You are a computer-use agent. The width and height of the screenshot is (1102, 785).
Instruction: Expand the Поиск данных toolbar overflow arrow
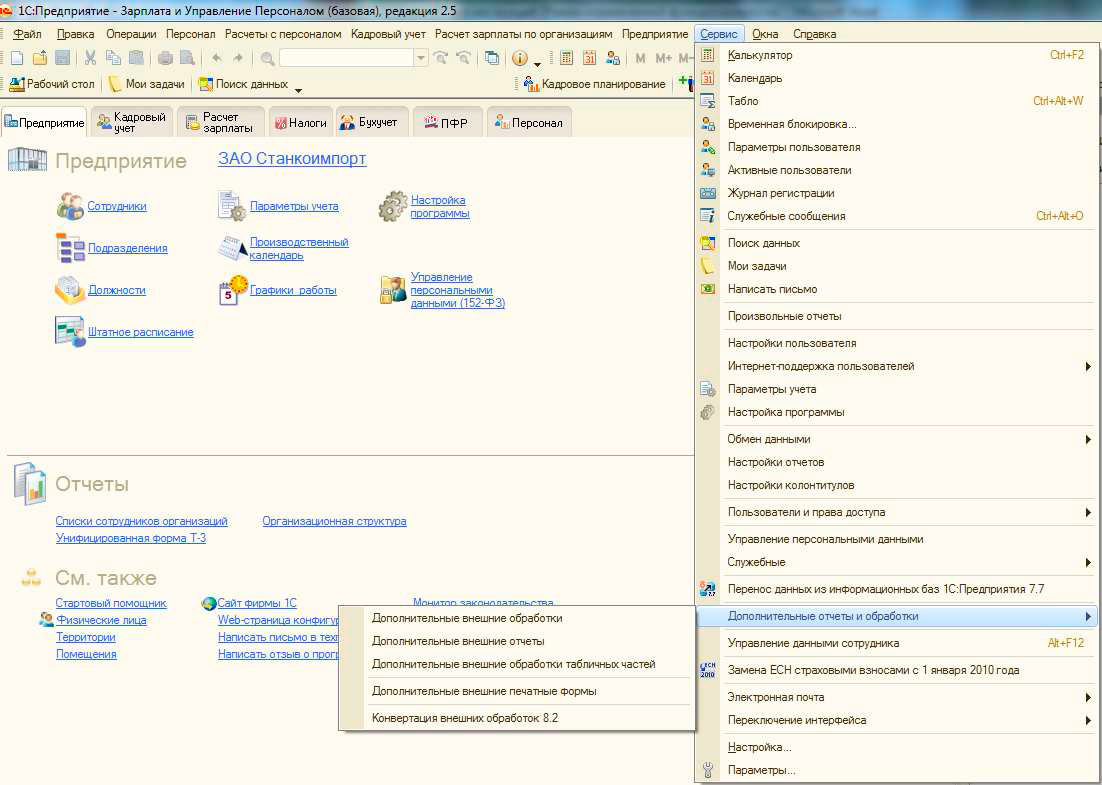tap(298, 90)
